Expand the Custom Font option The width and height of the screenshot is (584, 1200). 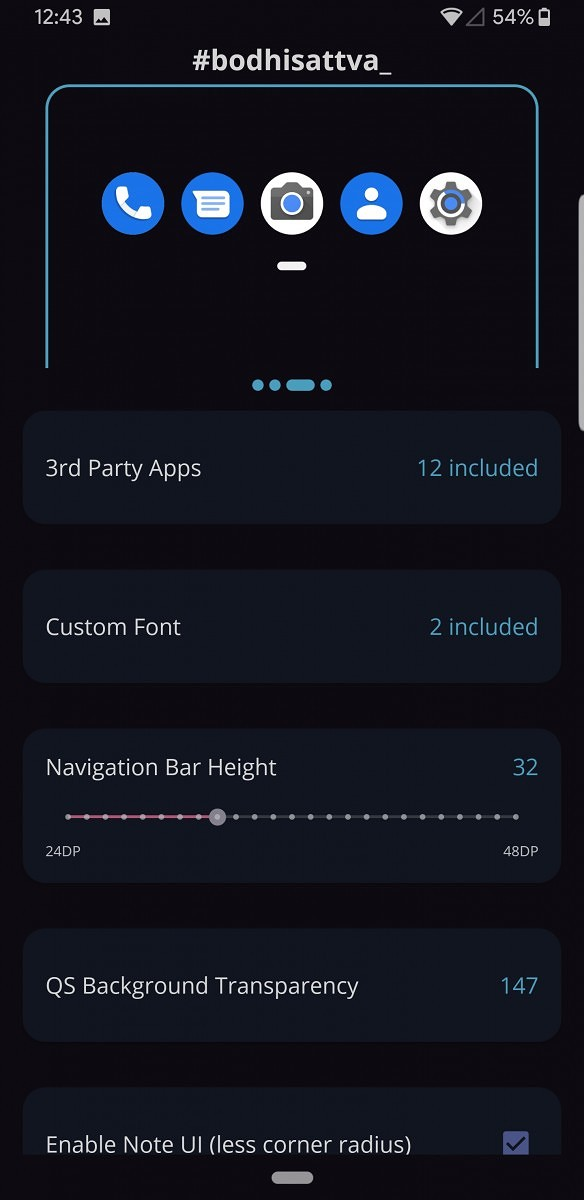292,627
